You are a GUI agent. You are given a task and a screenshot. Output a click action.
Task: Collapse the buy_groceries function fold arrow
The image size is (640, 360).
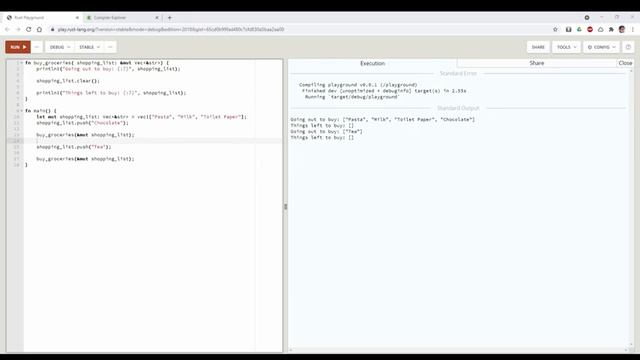pyautogui.click(x=22, y=63)
